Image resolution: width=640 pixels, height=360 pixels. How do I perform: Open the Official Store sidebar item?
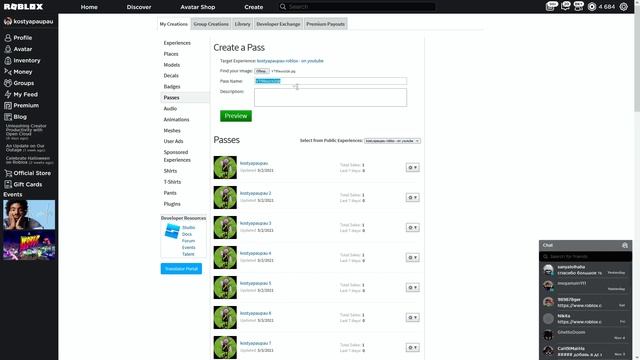pyautogui.click(x=29, y=173)
